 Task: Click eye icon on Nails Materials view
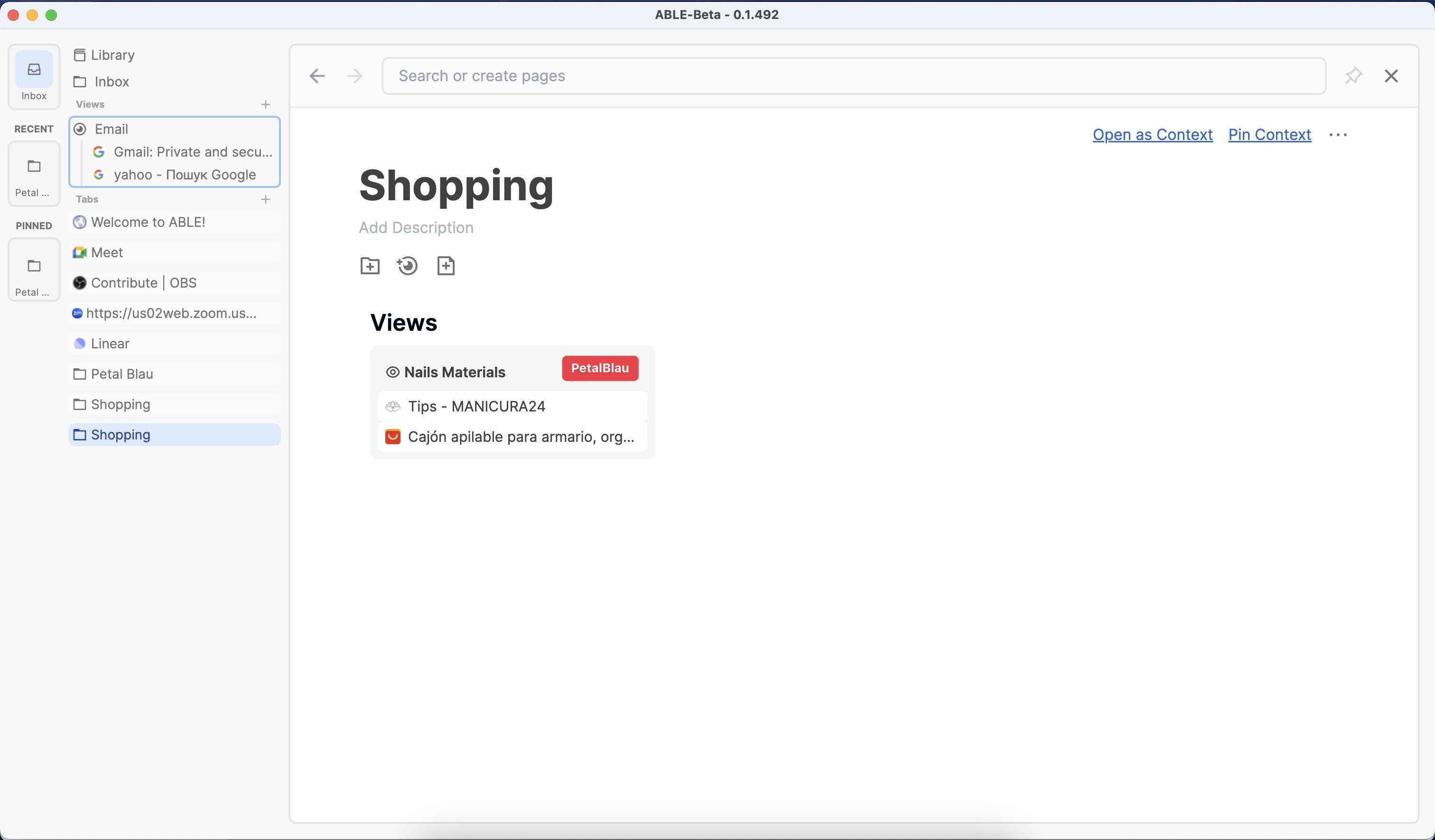click(x=392, y=373)
